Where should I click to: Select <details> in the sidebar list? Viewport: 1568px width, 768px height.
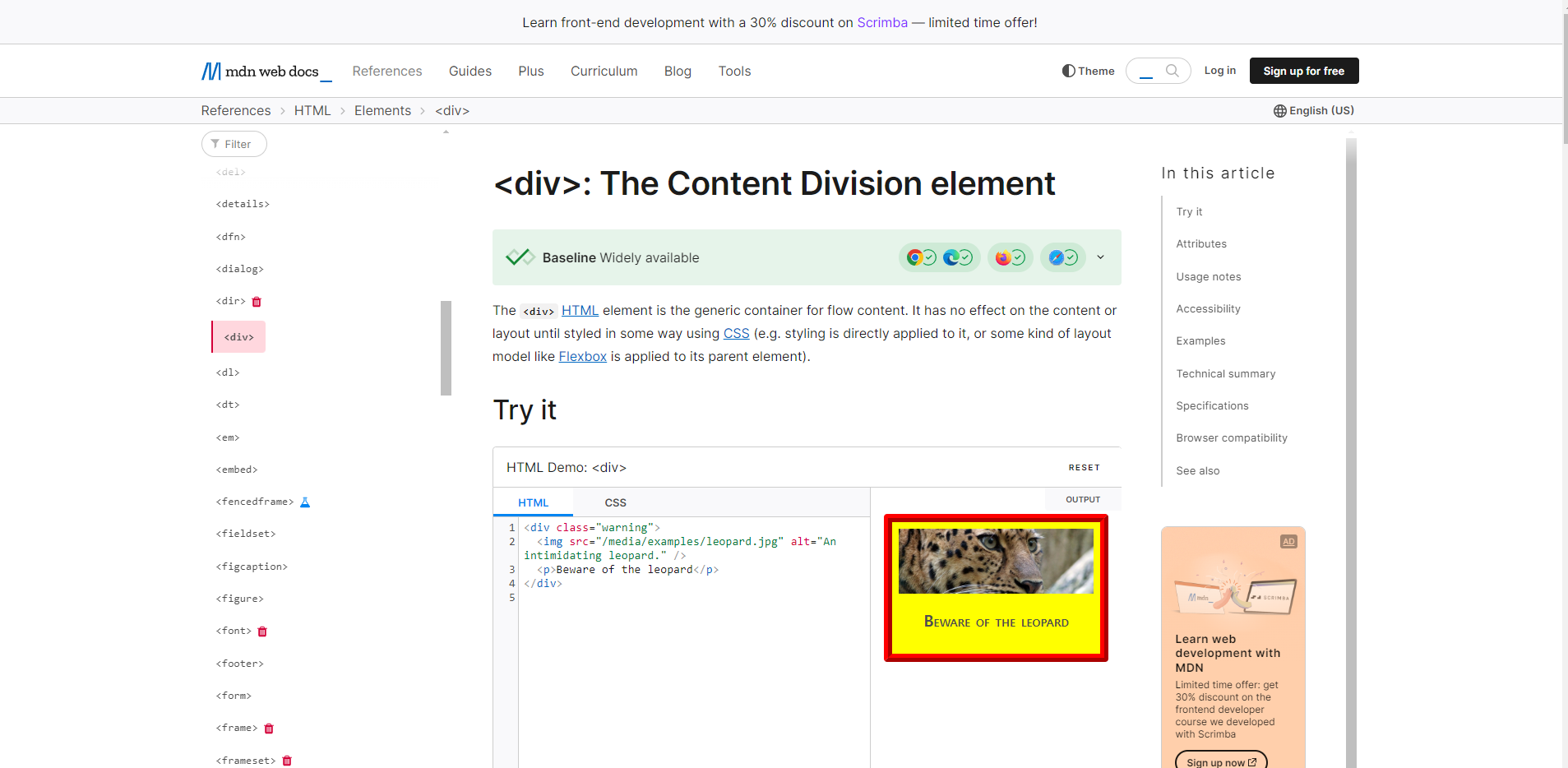tap(243, 204)
